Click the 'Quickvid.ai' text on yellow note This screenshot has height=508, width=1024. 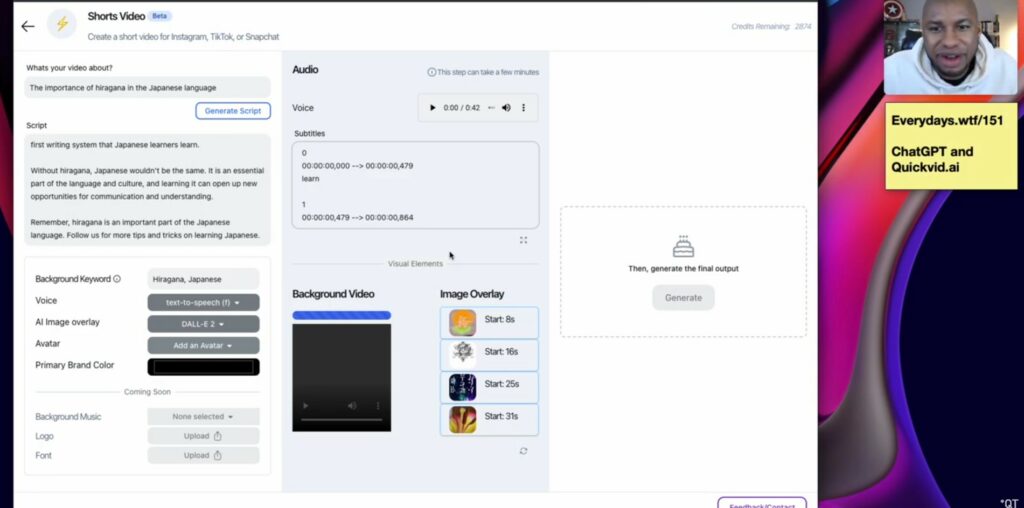pos(925,168)
